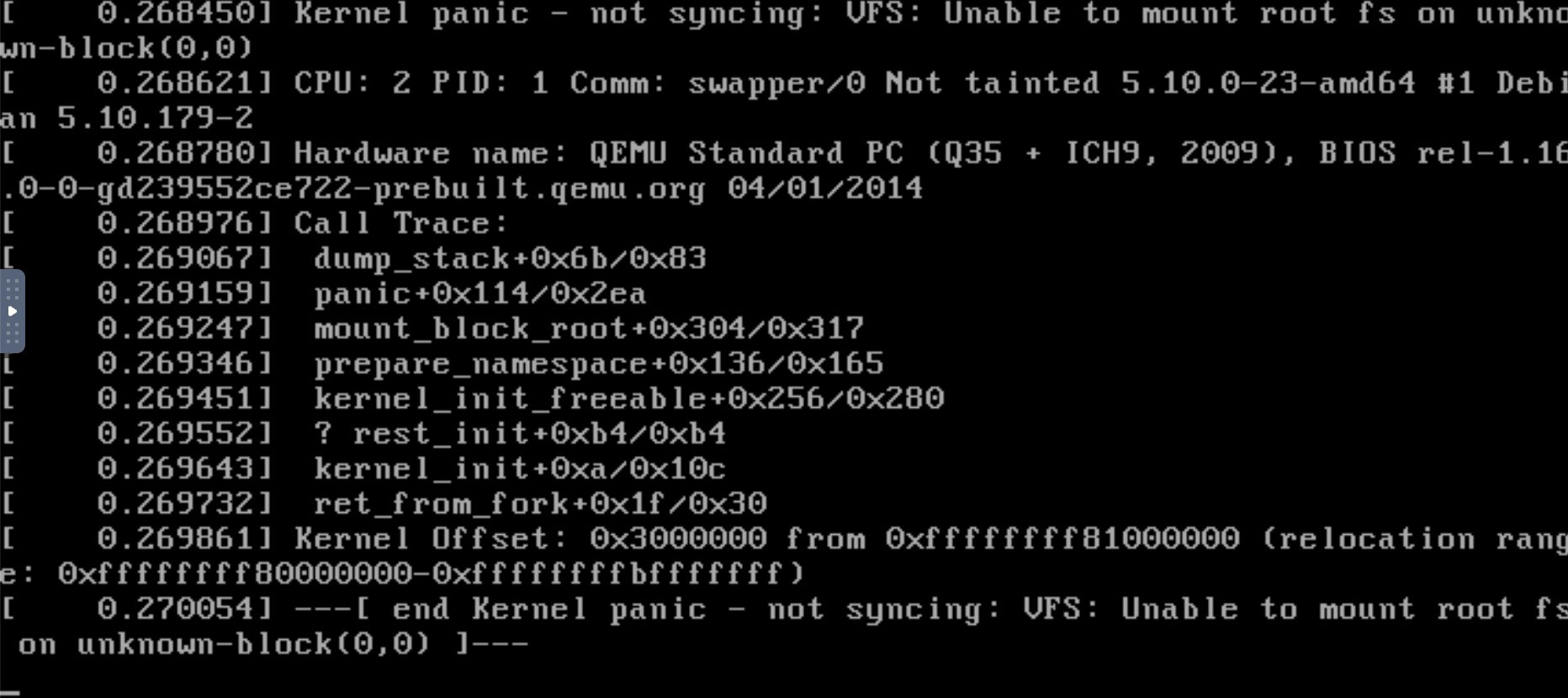Viewport: 1568px width, 698px height.
Task: Click the panic+0x114/0x2ea trace entry
Action: (479, 293)
